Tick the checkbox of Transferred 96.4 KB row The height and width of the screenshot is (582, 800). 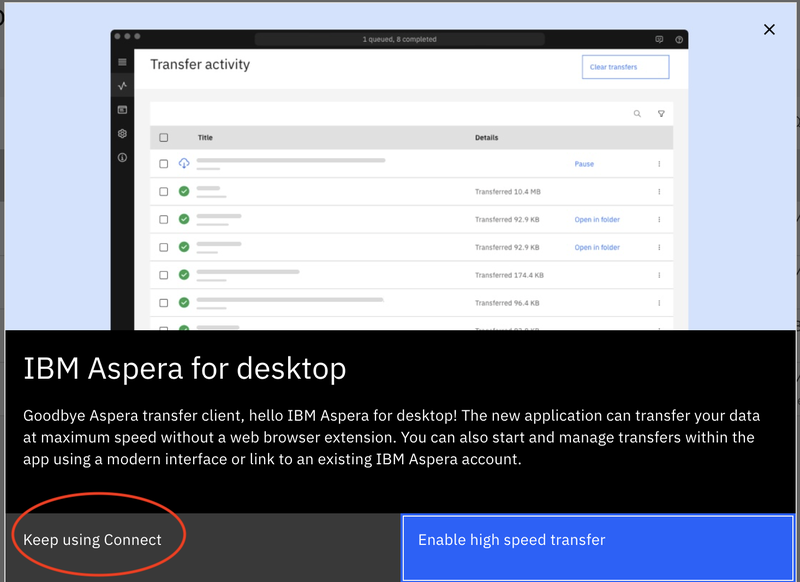coord(163,303)
